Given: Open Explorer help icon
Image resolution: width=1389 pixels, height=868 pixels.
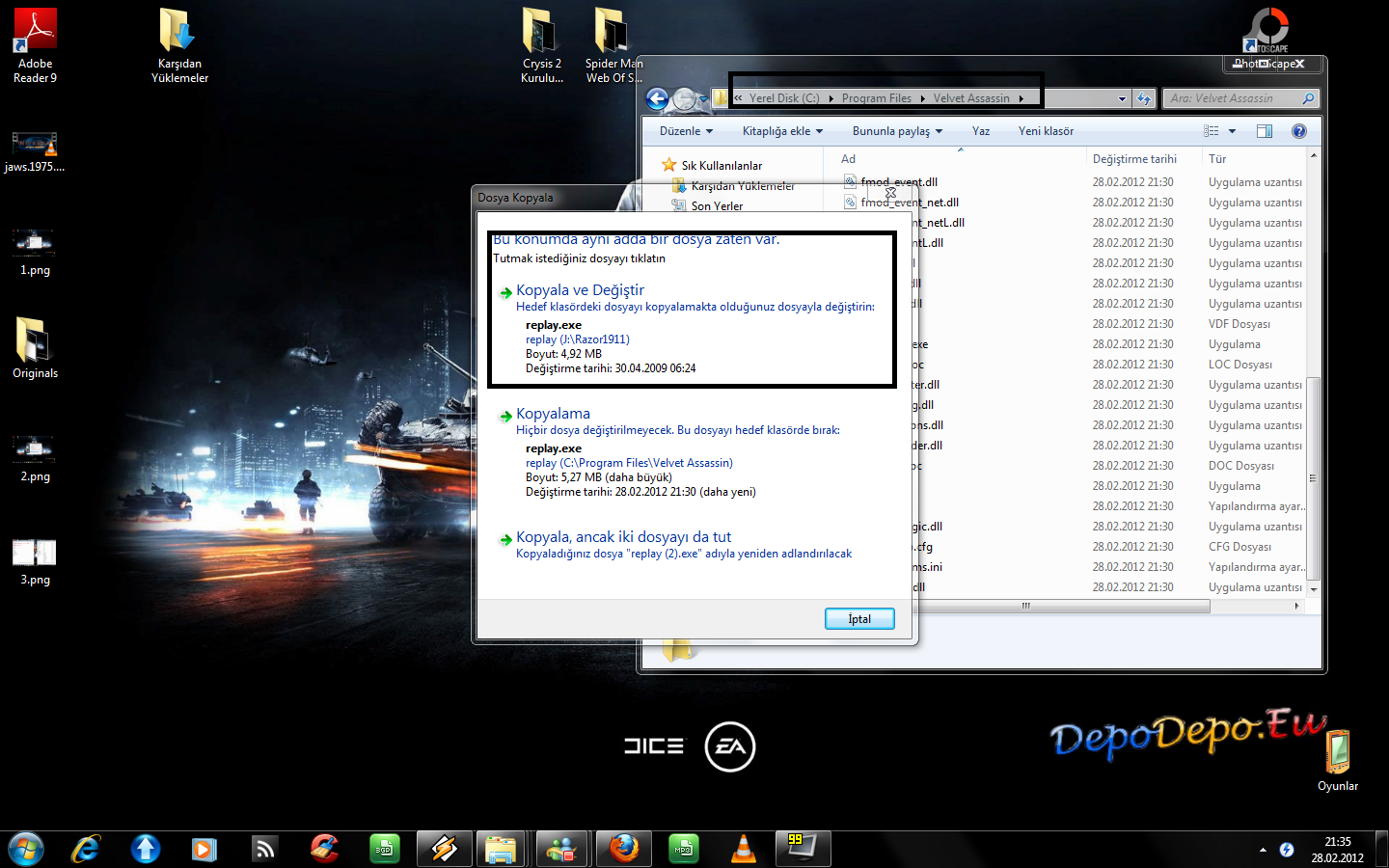Looking at the screenshot, I should 1299,131.
